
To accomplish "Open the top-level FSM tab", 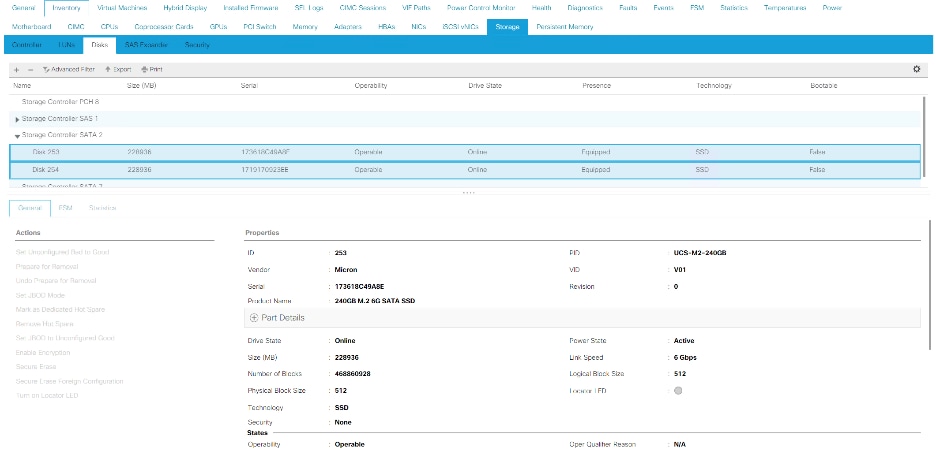I will 697,8.
